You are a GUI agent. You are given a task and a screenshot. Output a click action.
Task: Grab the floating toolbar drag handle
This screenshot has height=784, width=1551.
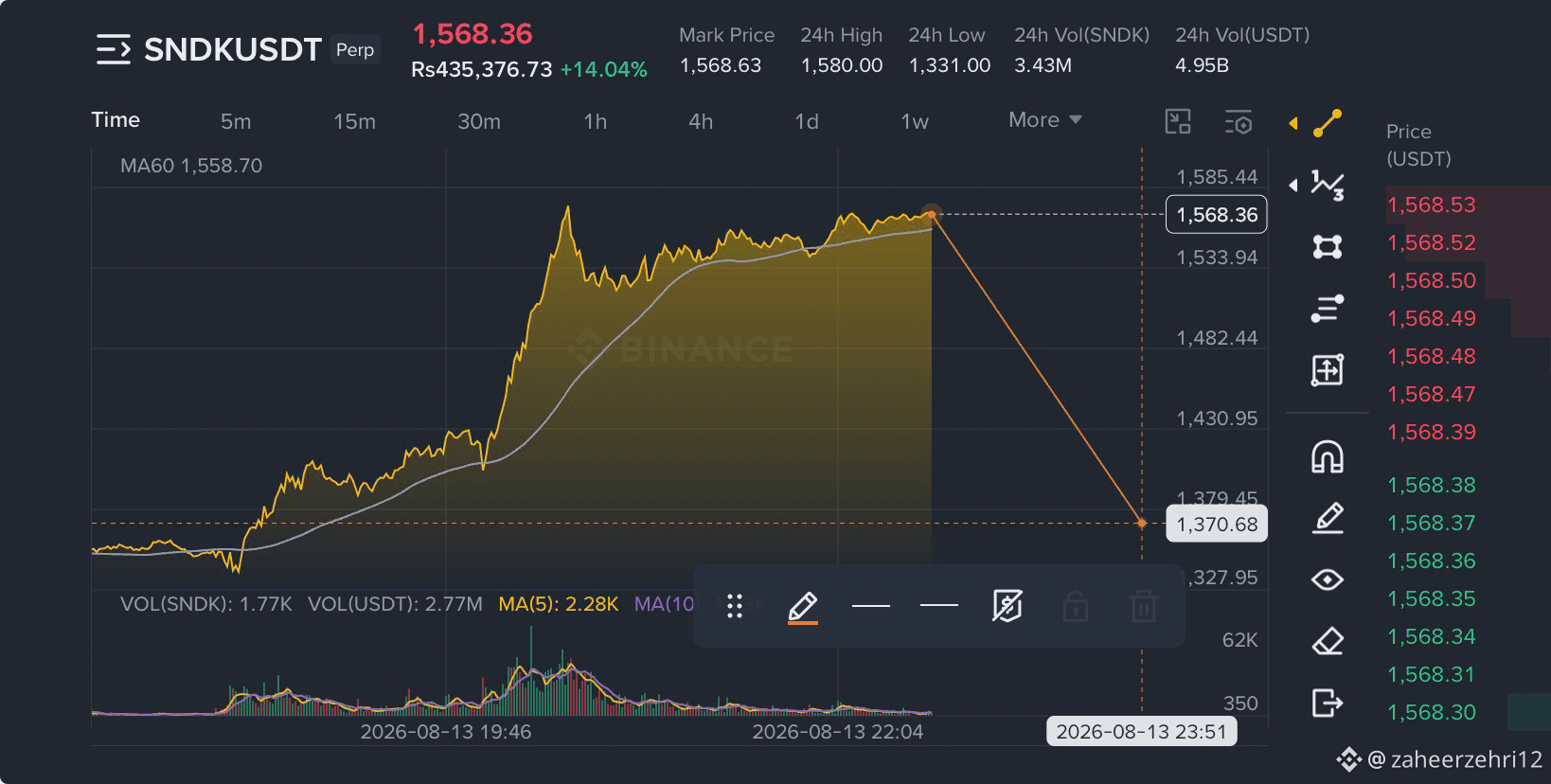tap(735, 606)
